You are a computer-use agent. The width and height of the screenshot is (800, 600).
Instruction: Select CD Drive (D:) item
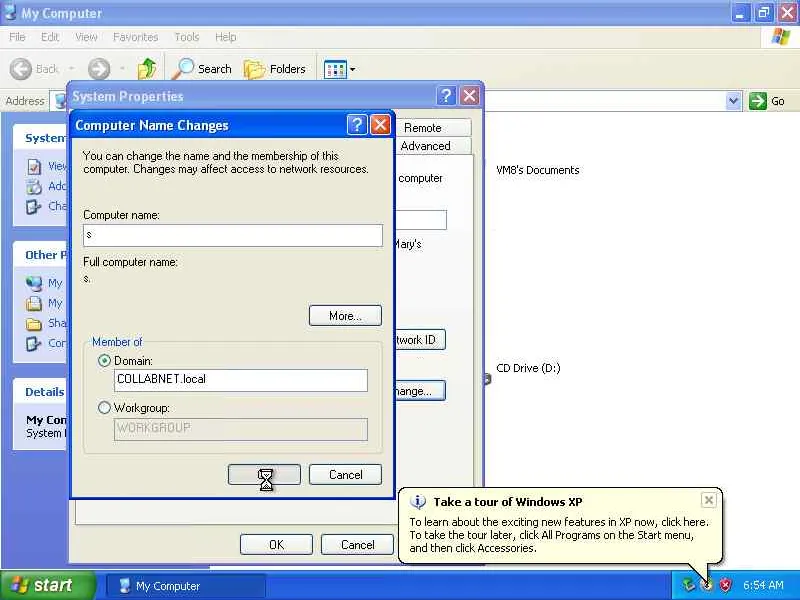click(x=528, y=368)
